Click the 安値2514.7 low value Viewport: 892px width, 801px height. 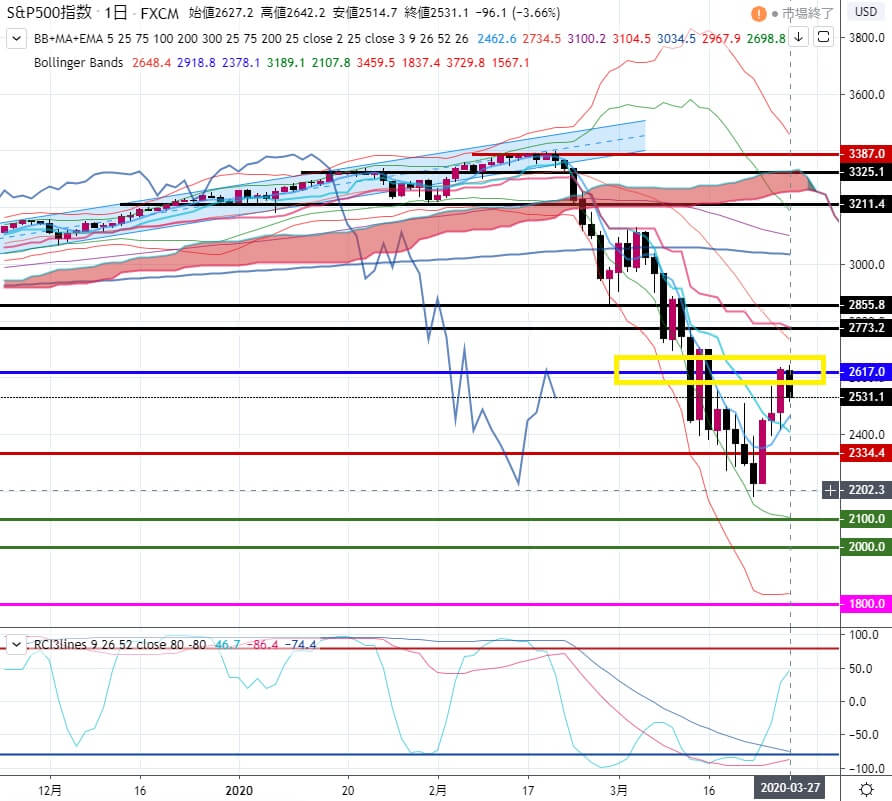(x=365, y=13)
